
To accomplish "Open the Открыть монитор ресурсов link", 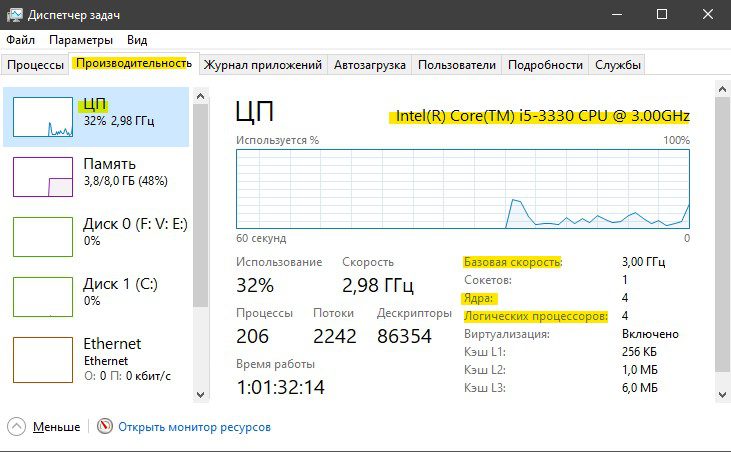I will pyautogui.click(x=194, y=426).
